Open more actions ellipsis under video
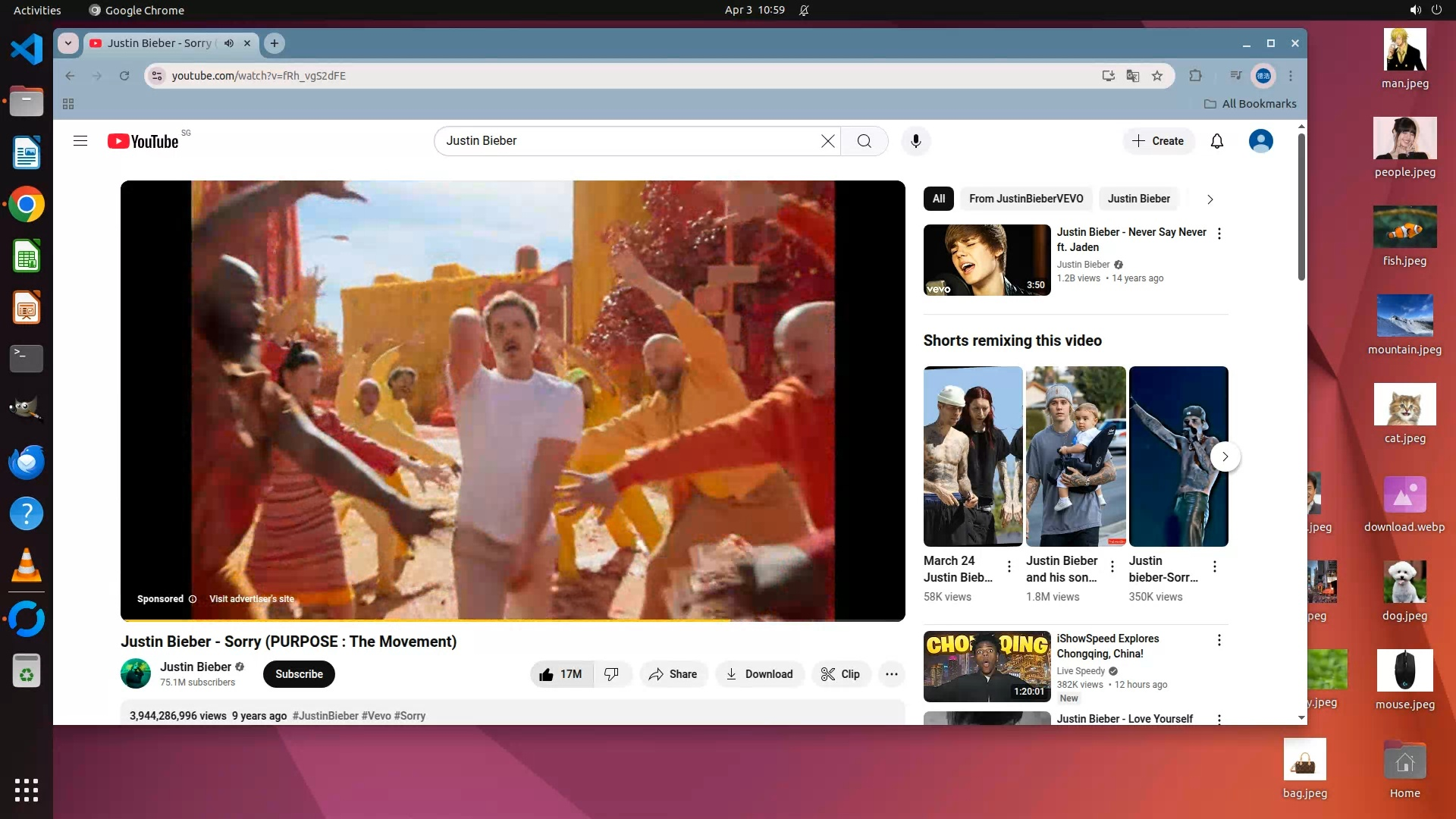Viewport: 1456px width, 819px height. pos(891,674)
